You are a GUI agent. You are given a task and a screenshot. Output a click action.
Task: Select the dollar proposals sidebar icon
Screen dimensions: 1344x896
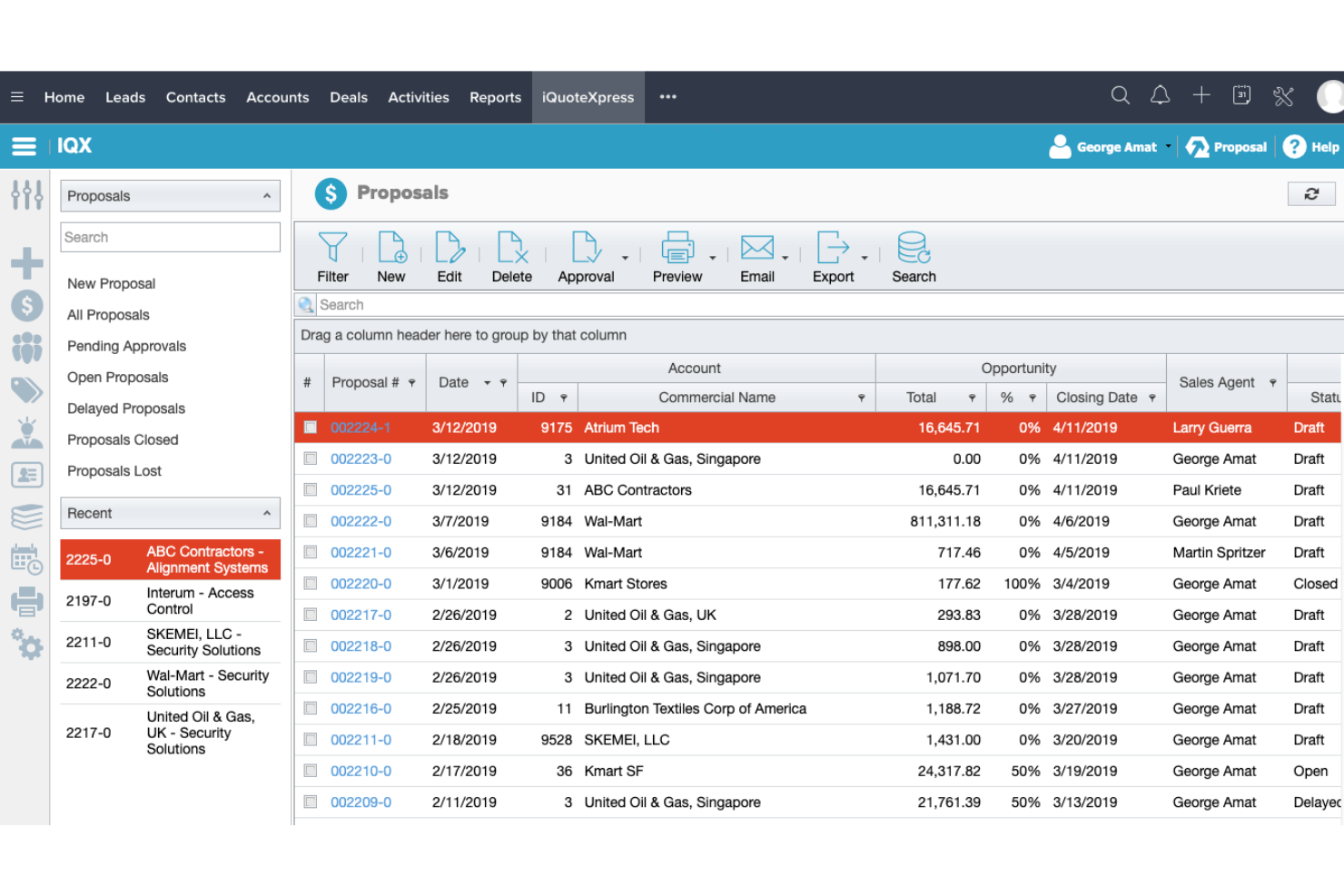[x=26, y=306]
